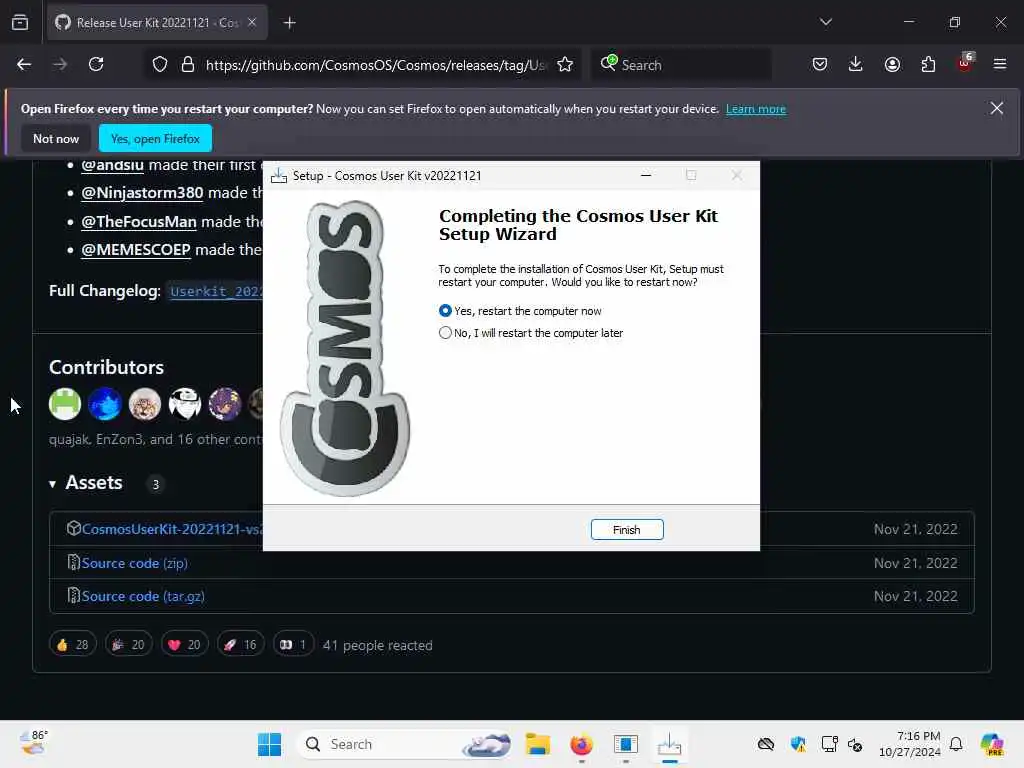Switch to the setup installer taskbar icon
Viewport: 1024px width, 768px height.
[x=669, y=744]
